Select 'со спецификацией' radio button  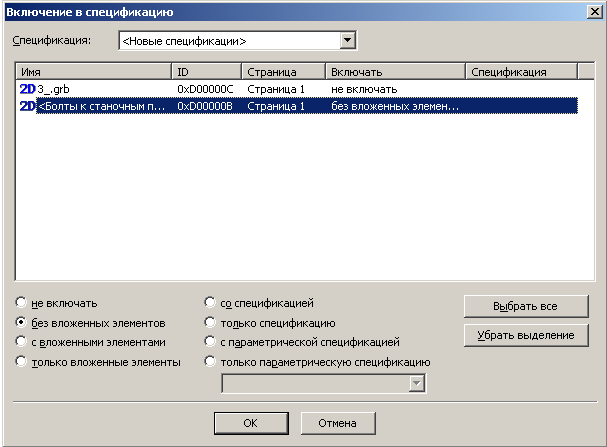coord(210,302)
